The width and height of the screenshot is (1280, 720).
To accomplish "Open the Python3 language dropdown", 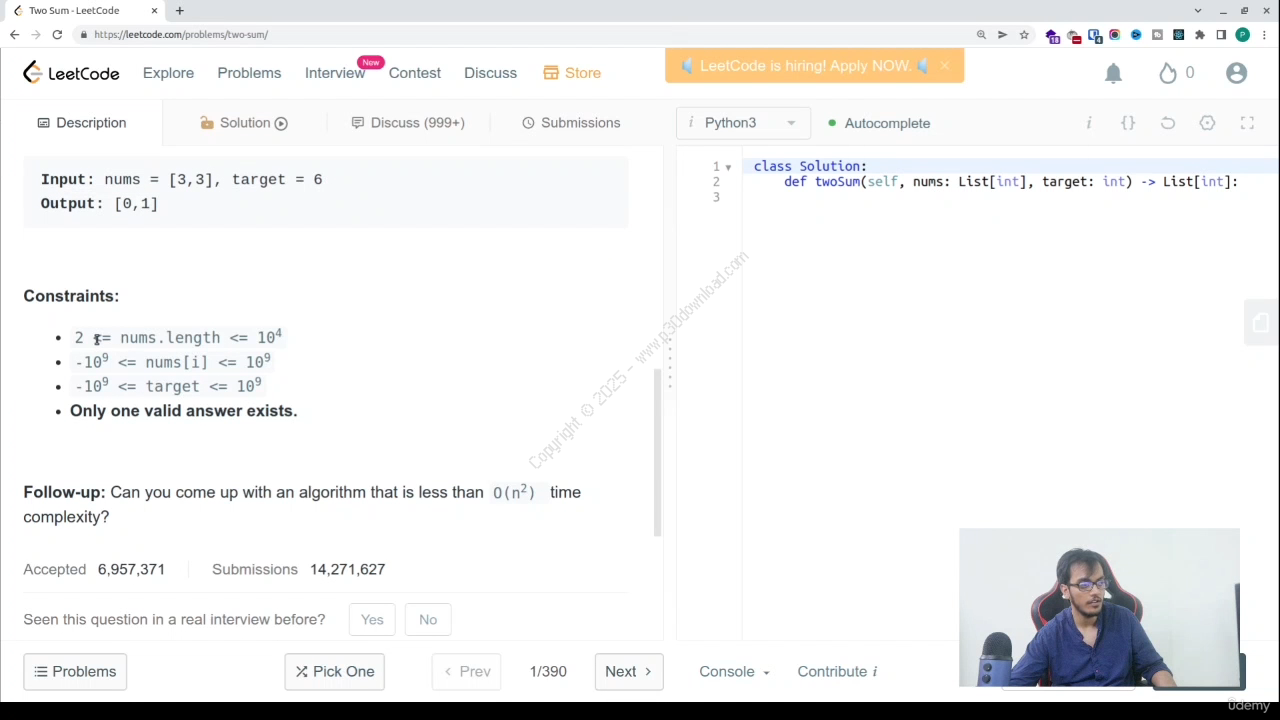I will click(741, 123).
